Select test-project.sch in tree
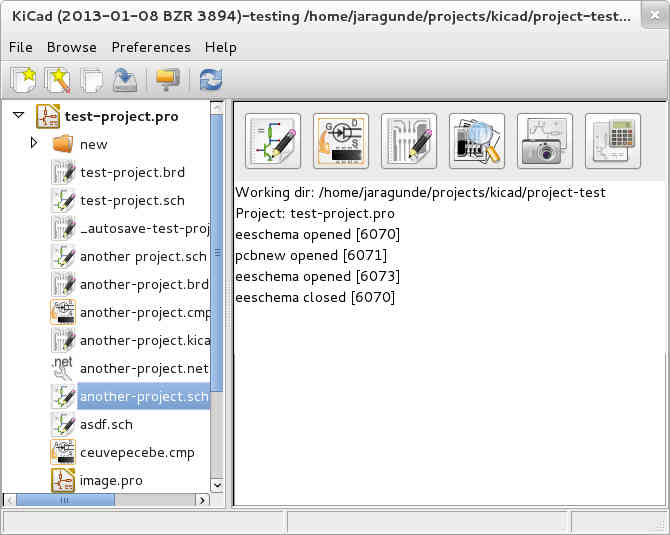Image resolution: width=670 pixels, height=535 pixels. [x=132, y=200]
